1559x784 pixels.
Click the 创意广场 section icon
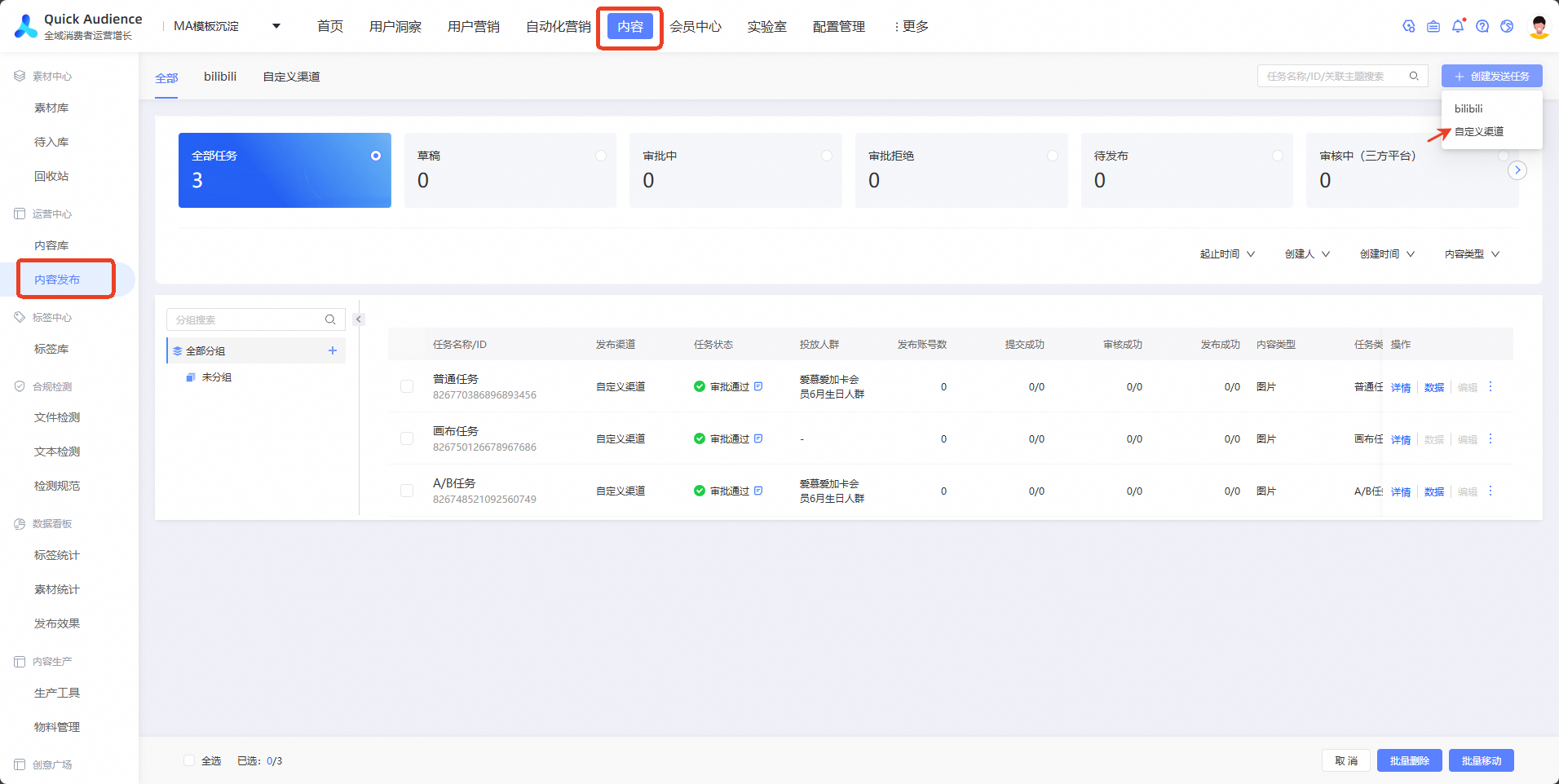click(20, 764)
